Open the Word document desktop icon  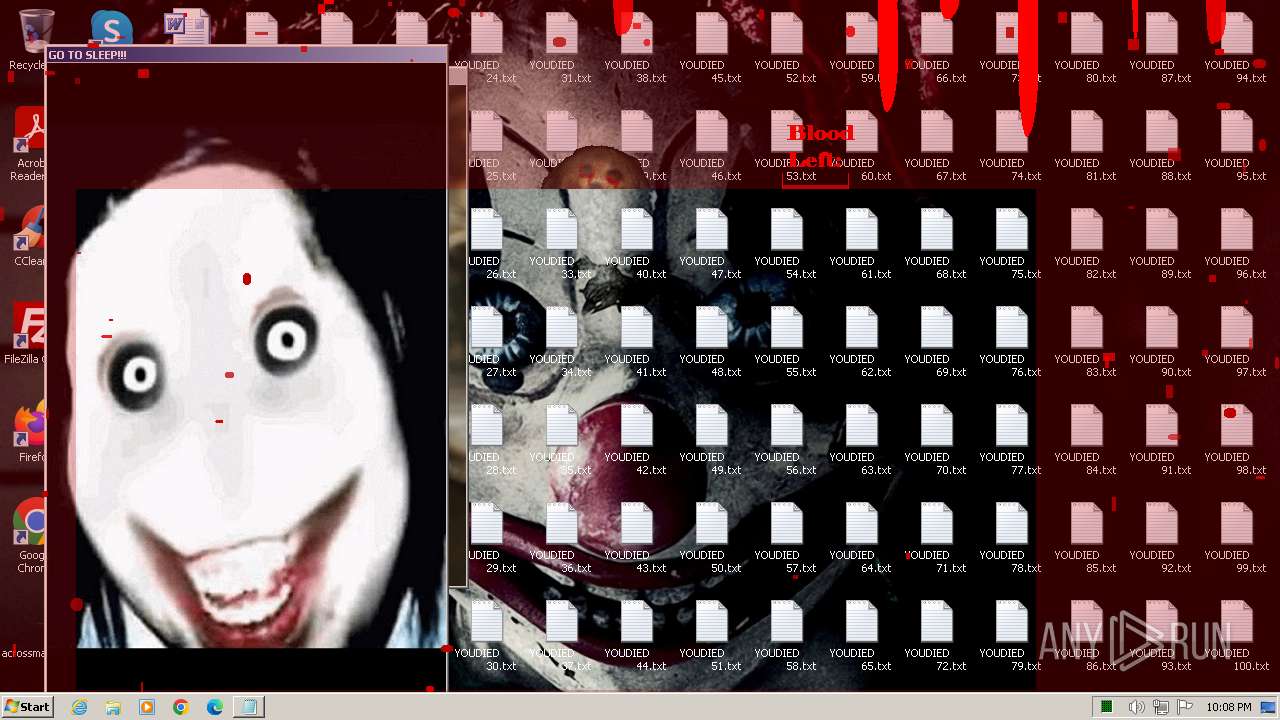click(x=186, y=28)
